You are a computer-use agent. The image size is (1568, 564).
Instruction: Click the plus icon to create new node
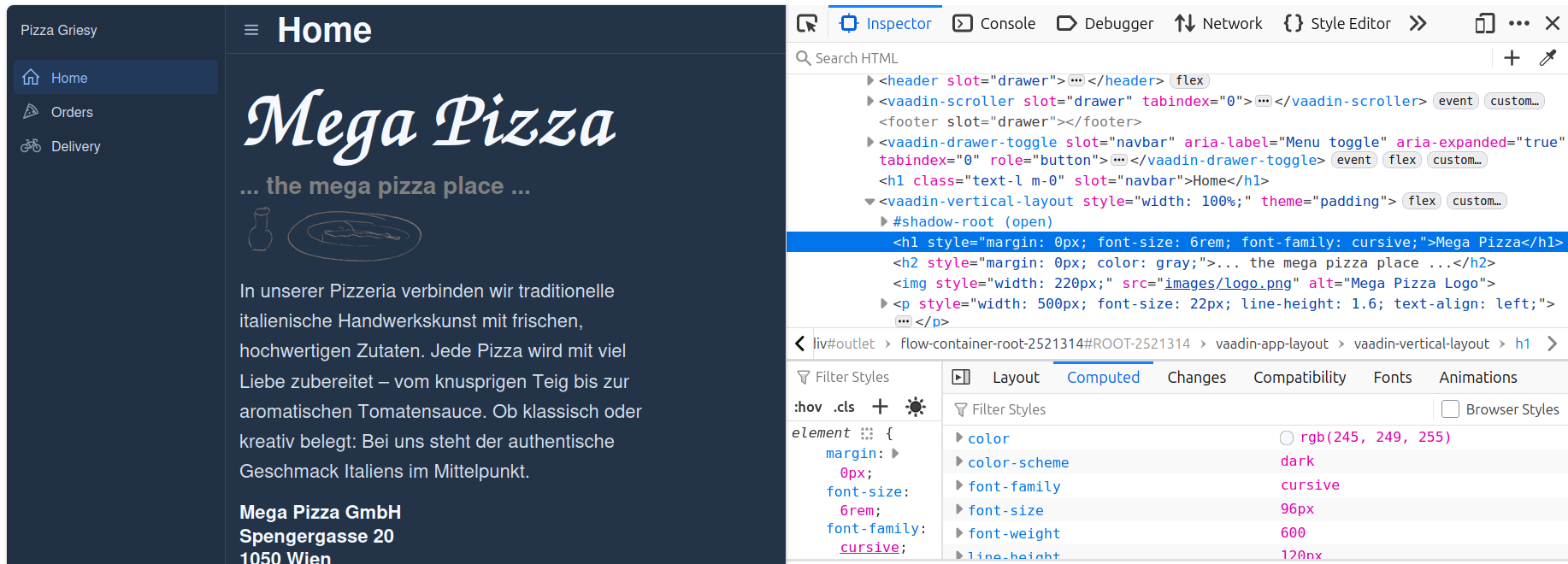pyautogui.click(x=1512, y=58)
